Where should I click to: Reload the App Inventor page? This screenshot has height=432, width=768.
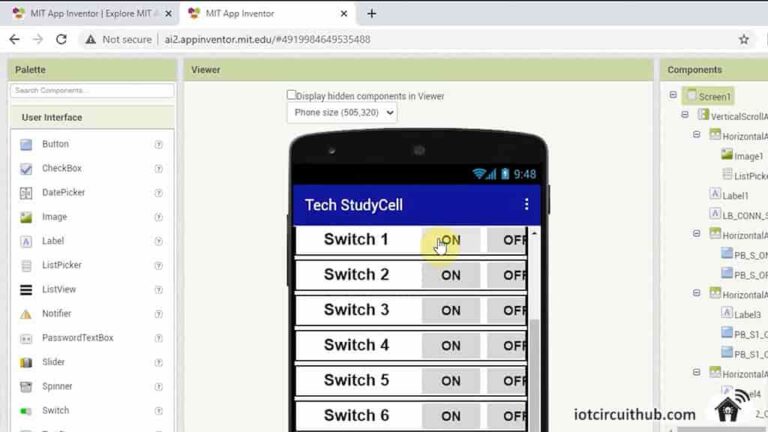(x=61, y=39)
